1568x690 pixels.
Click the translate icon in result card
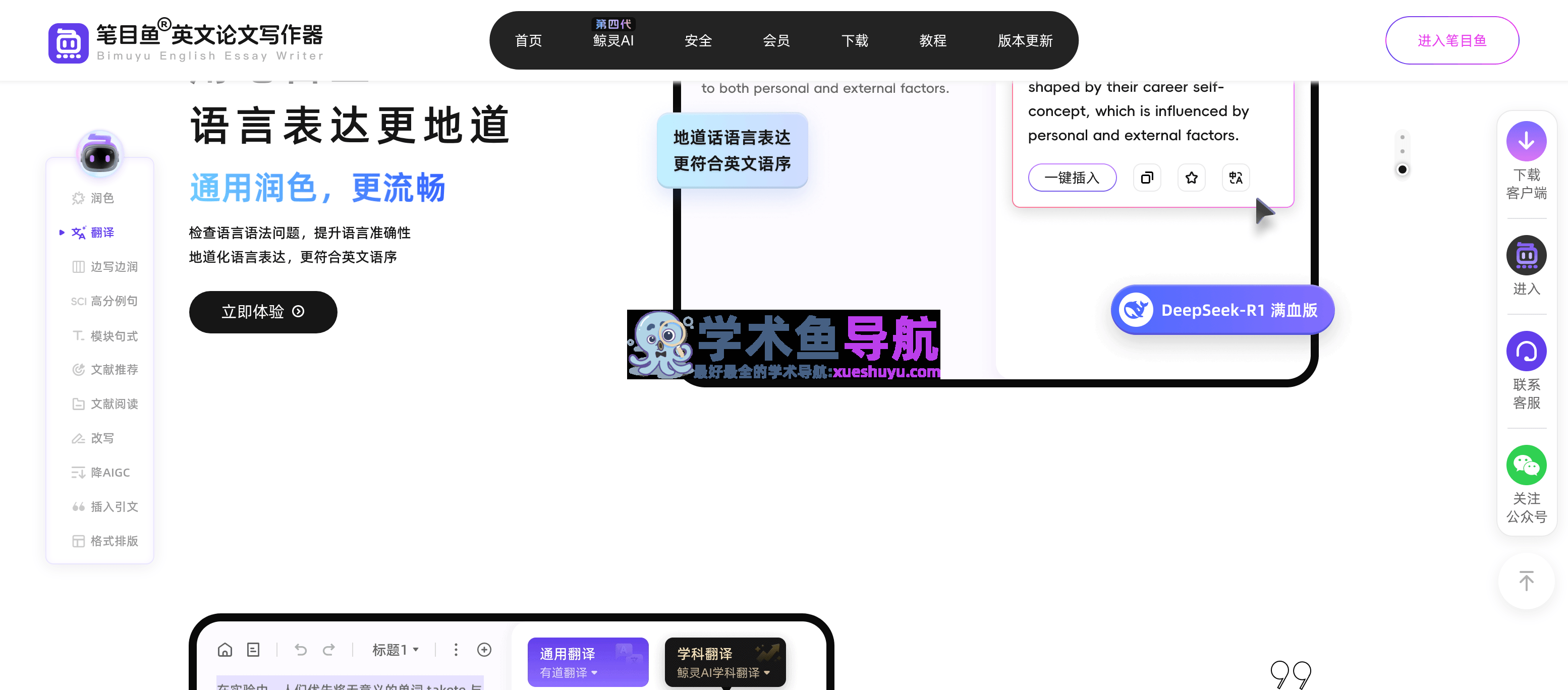click(1236, 178)
